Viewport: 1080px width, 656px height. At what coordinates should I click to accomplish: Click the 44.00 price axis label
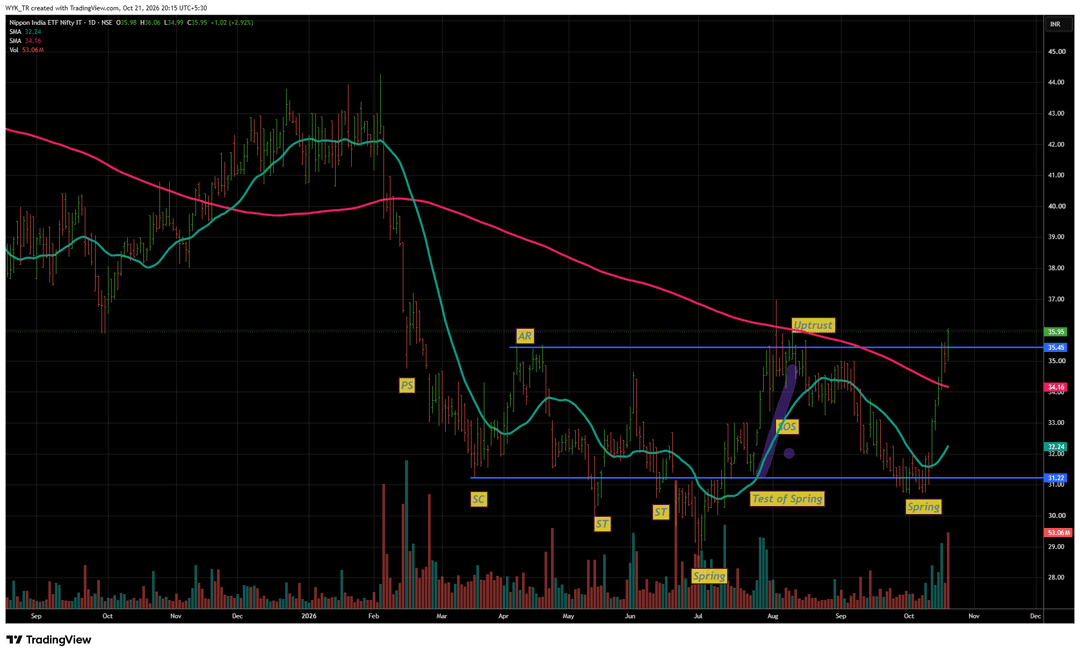pyautogui.click(x=1056, y=83)
